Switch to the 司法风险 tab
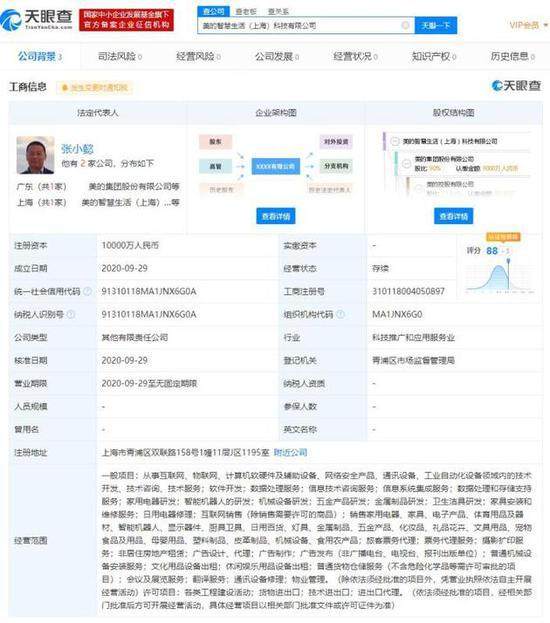Screen dimensions: 550x623 pos(120,56)
